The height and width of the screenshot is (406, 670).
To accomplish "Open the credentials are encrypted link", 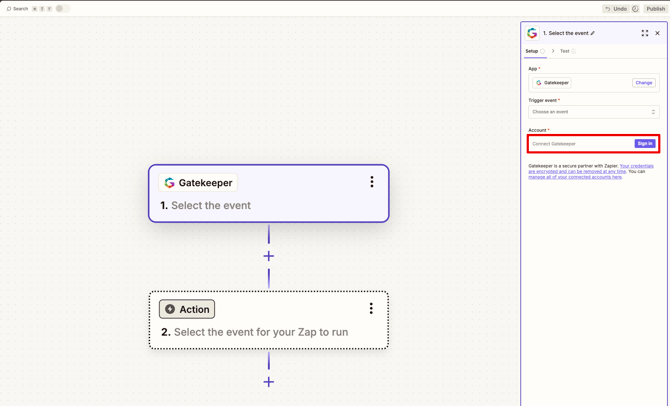I will tap(591, 168).
